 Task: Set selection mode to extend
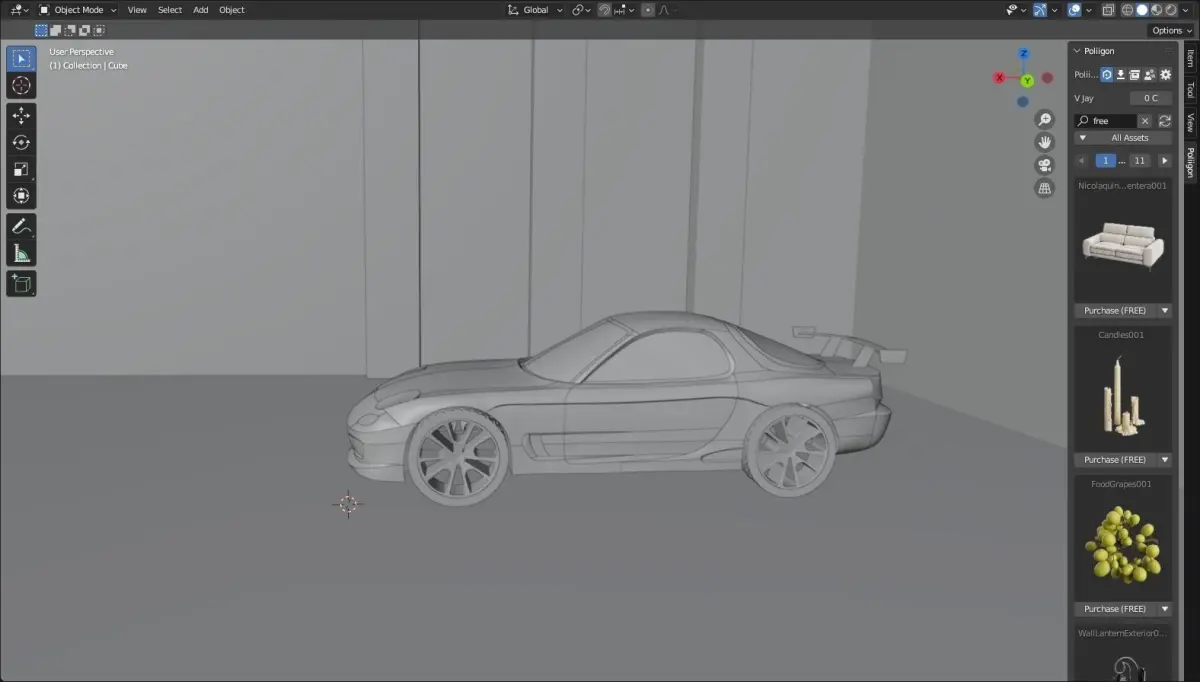[x=56, y=30]
